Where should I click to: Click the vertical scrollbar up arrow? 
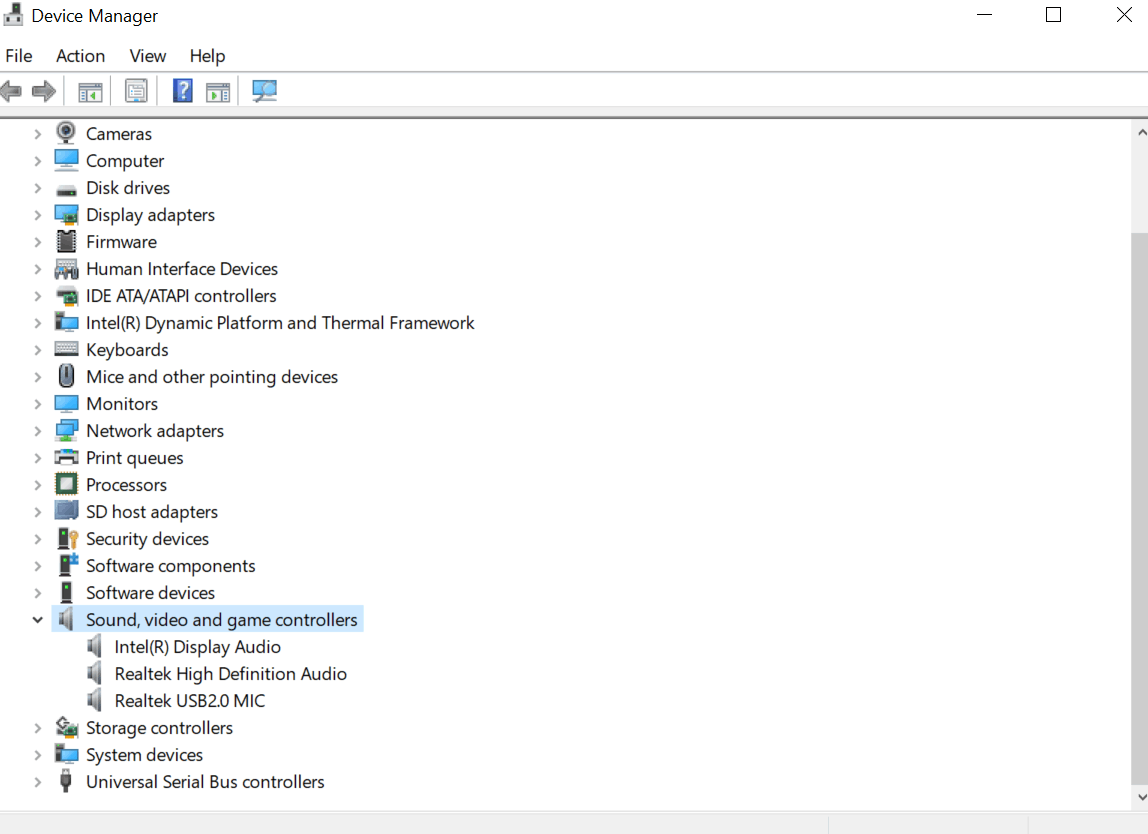coord(1140,130)
